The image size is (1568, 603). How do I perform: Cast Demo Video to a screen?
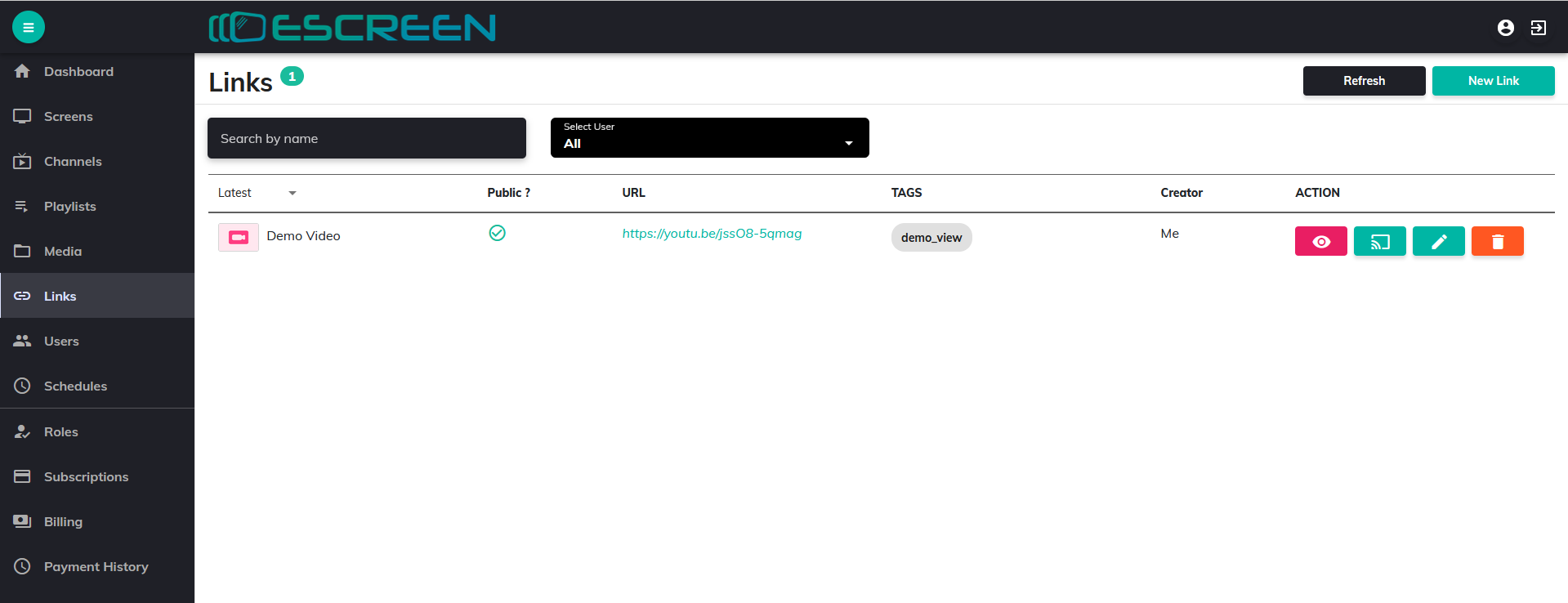(1379, 241)
